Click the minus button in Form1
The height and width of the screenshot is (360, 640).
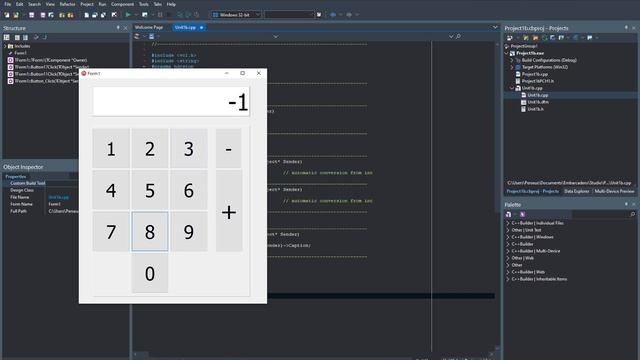pos(229,149)
